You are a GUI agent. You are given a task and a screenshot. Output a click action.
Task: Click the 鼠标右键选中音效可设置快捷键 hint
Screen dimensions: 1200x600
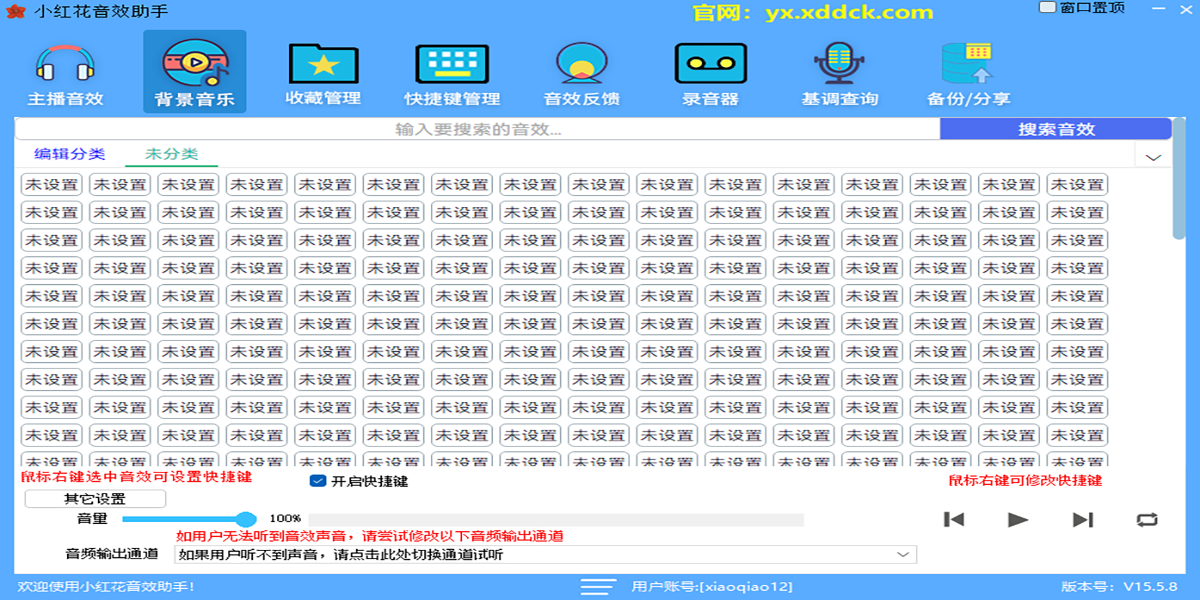[x=137, y=478]
